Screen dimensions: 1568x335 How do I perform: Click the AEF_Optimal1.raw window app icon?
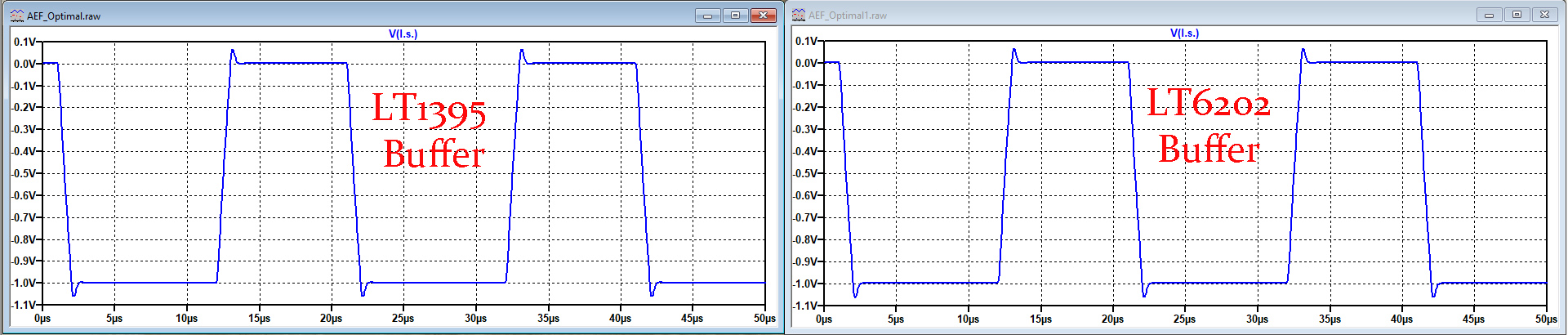799,15
